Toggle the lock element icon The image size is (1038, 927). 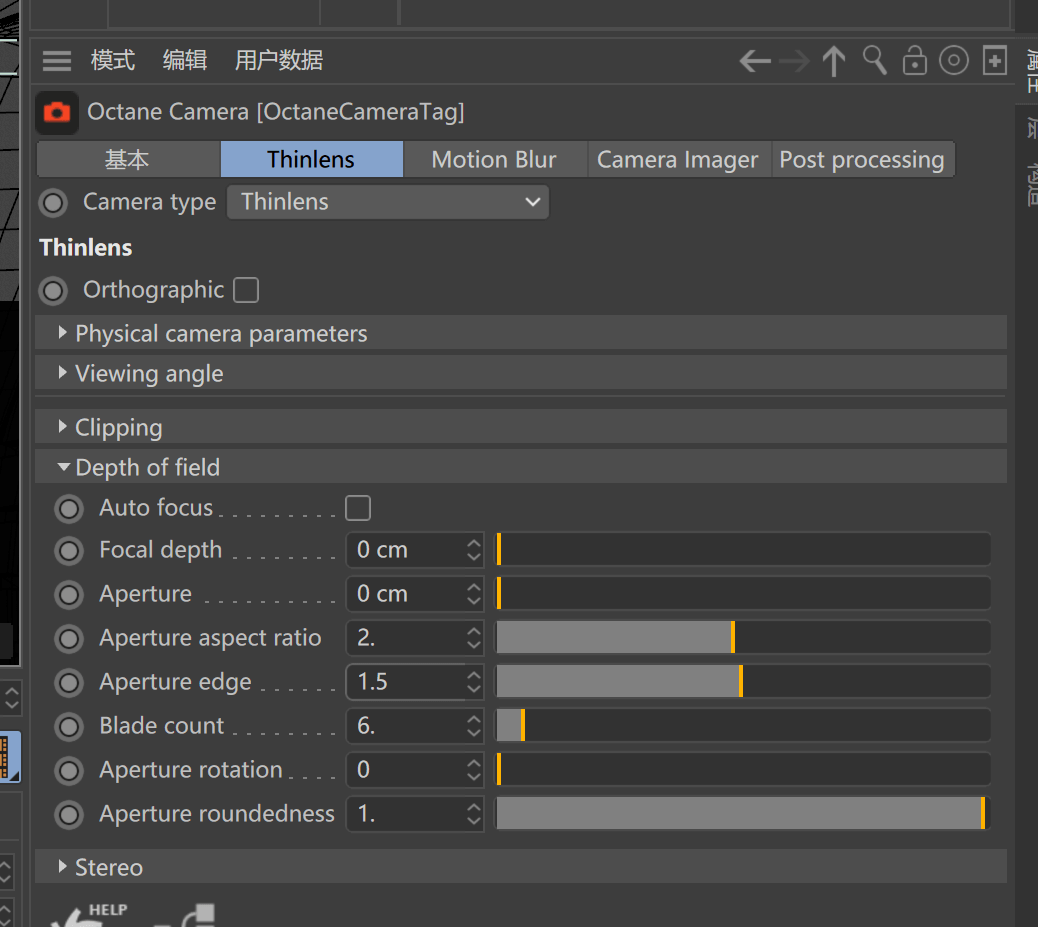point(915,61)
